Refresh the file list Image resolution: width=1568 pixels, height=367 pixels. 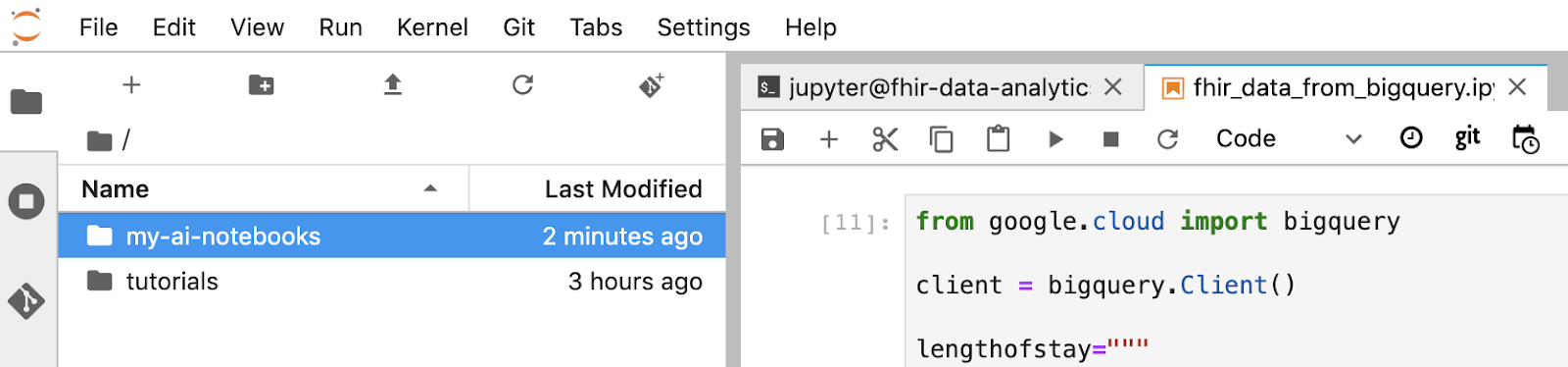523,85
